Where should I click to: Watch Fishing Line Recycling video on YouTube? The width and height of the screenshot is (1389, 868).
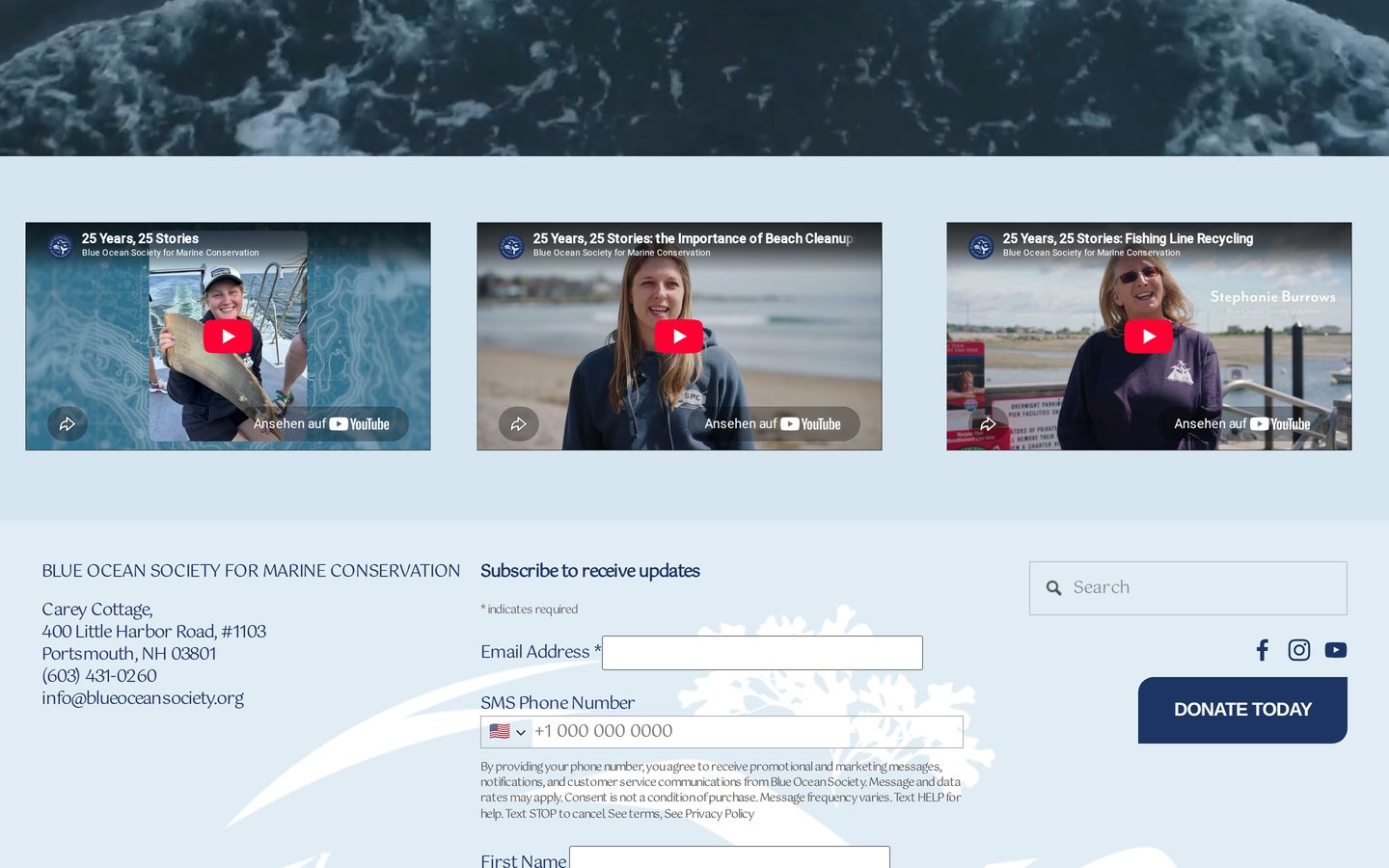click(x=1242, y=424)
